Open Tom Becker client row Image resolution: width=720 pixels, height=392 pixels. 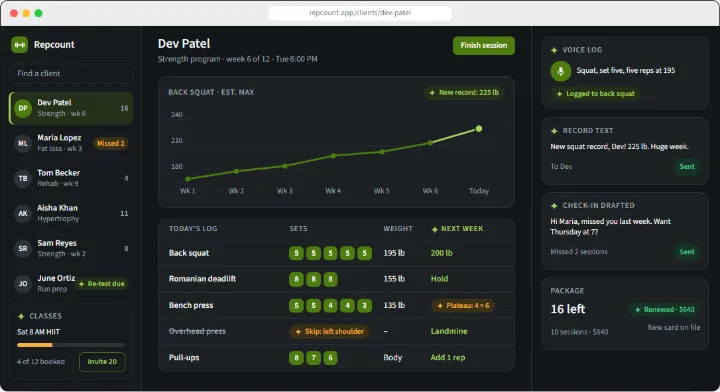71,178
